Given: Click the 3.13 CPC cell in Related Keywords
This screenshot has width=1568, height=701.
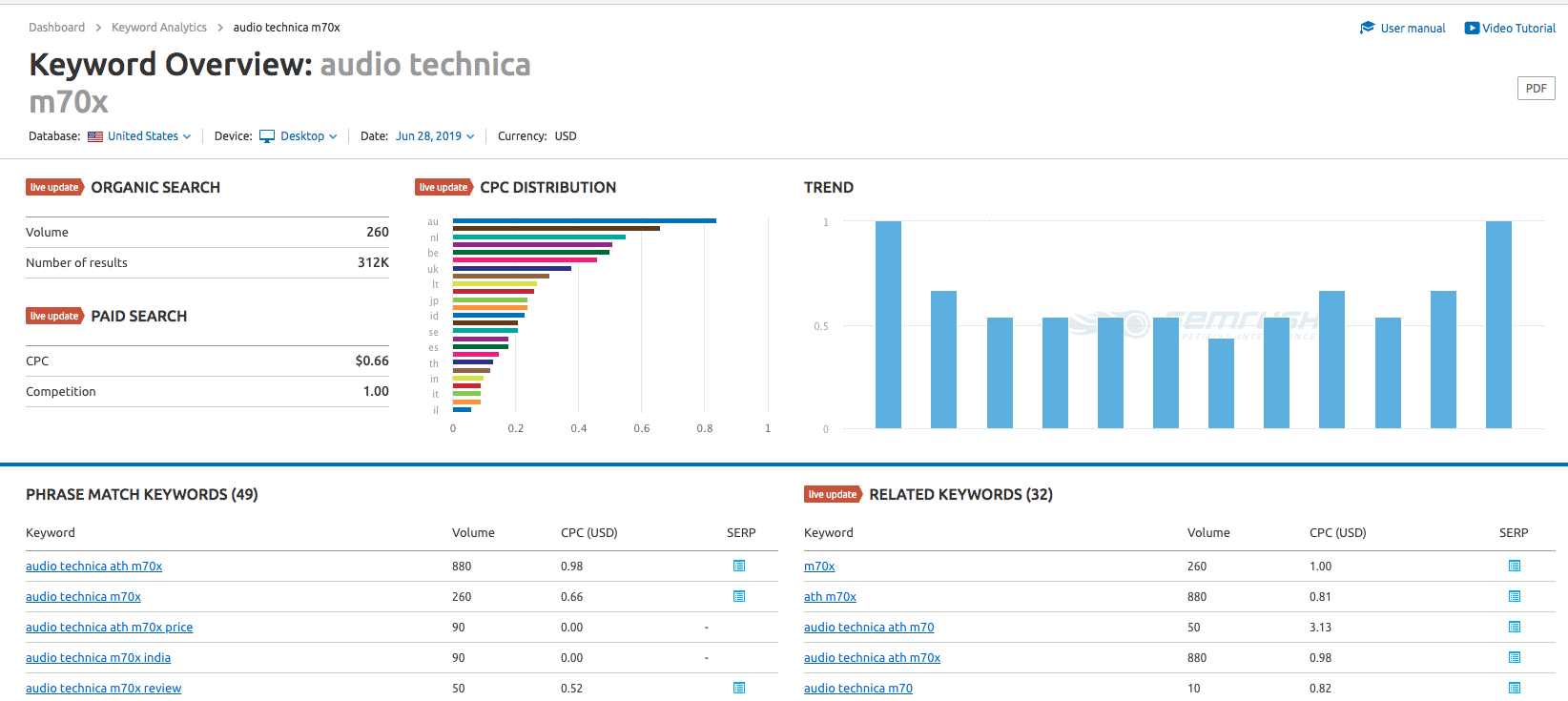Looking at the screenshot, I should (1320, 627).
